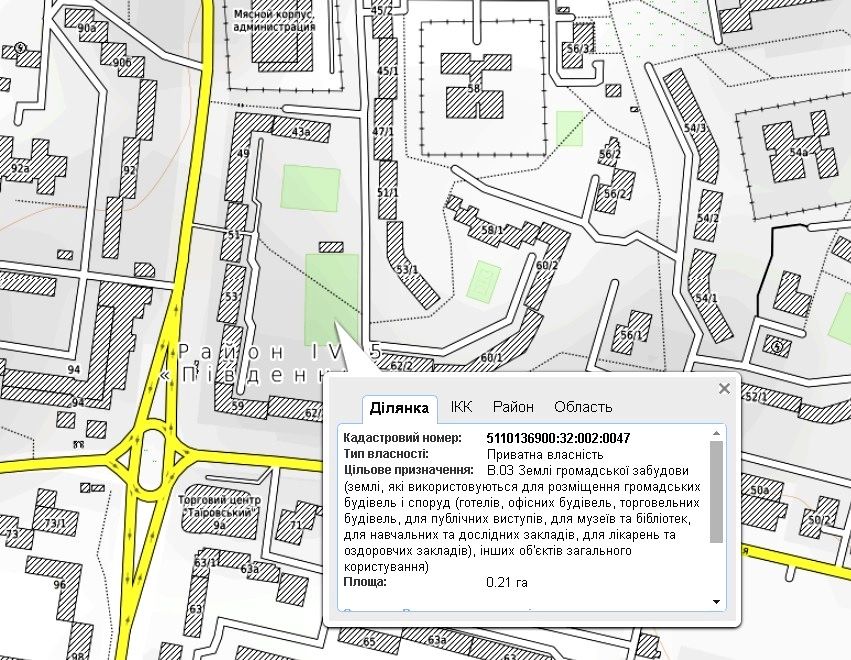Image resolution: width=851 pixels, height=660 pixels.
Task: Click the popup vertical scrollbar thumb
Action: (x=716, y=492)
